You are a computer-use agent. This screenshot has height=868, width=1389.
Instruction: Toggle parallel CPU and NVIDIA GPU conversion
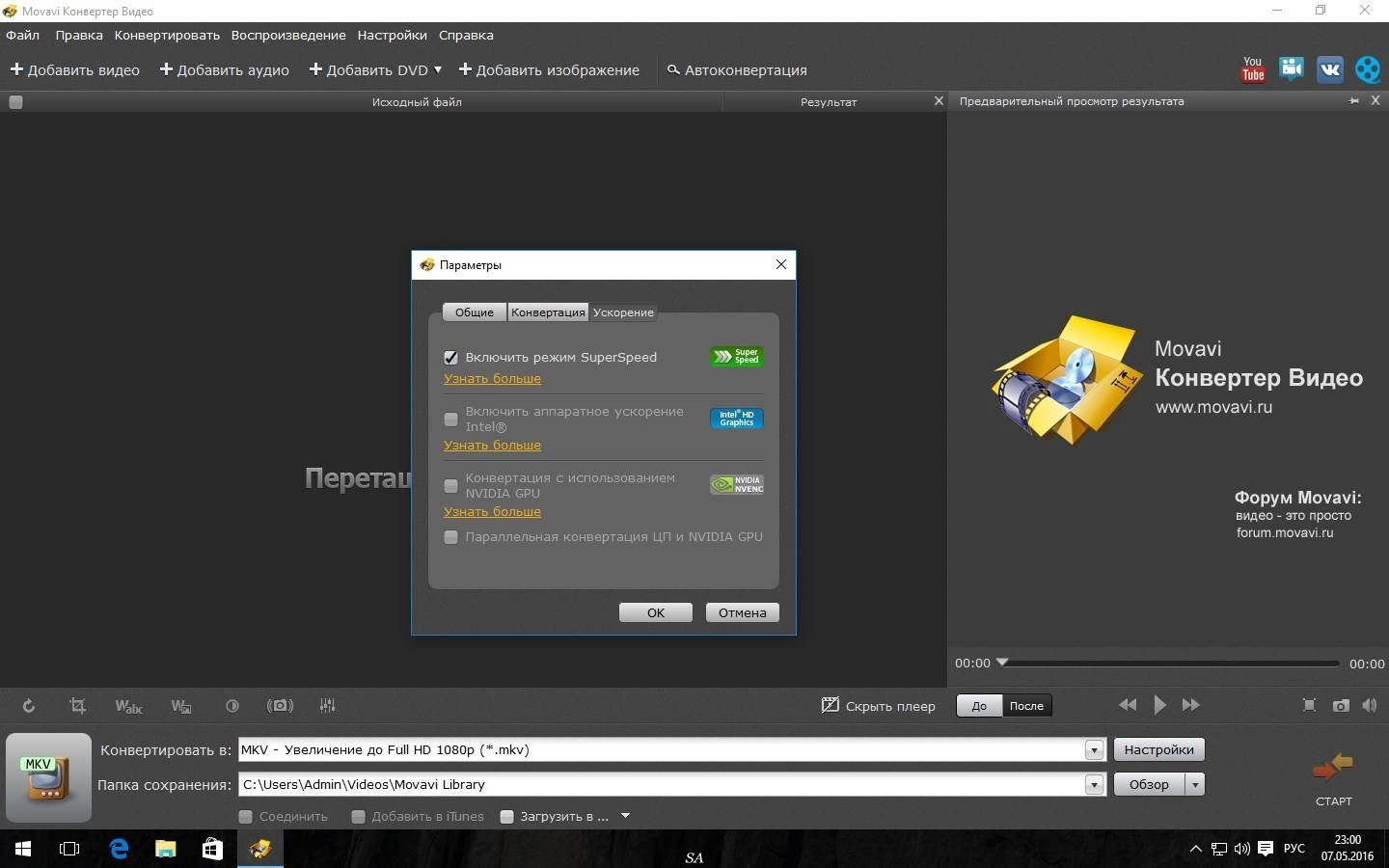click(x=450, y=537)
